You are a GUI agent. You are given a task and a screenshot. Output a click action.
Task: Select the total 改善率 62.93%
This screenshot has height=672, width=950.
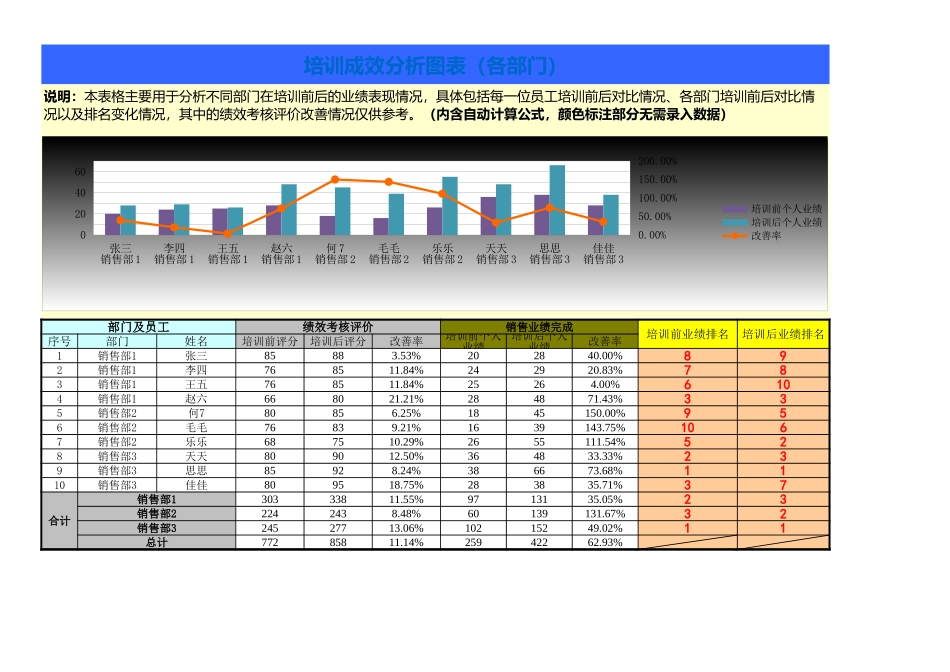click(x=605, y=543)
